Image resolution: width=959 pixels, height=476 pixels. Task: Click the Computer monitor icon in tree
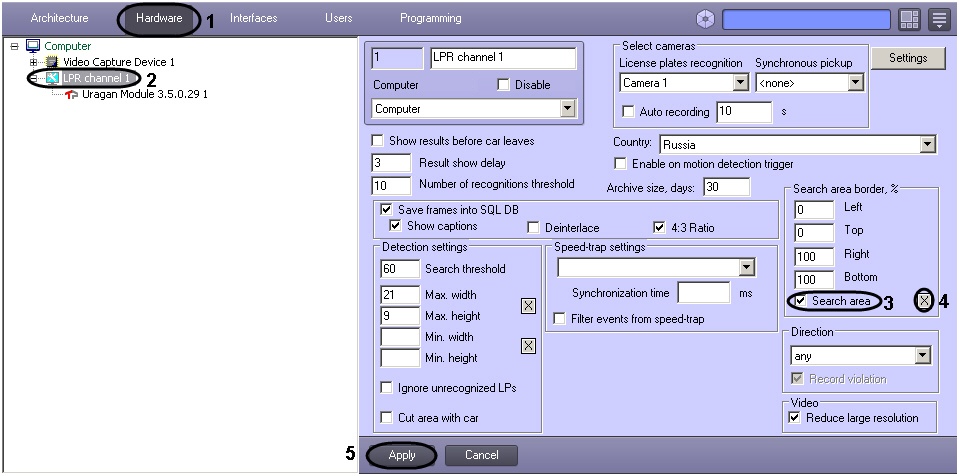click(x=33, y=46)
